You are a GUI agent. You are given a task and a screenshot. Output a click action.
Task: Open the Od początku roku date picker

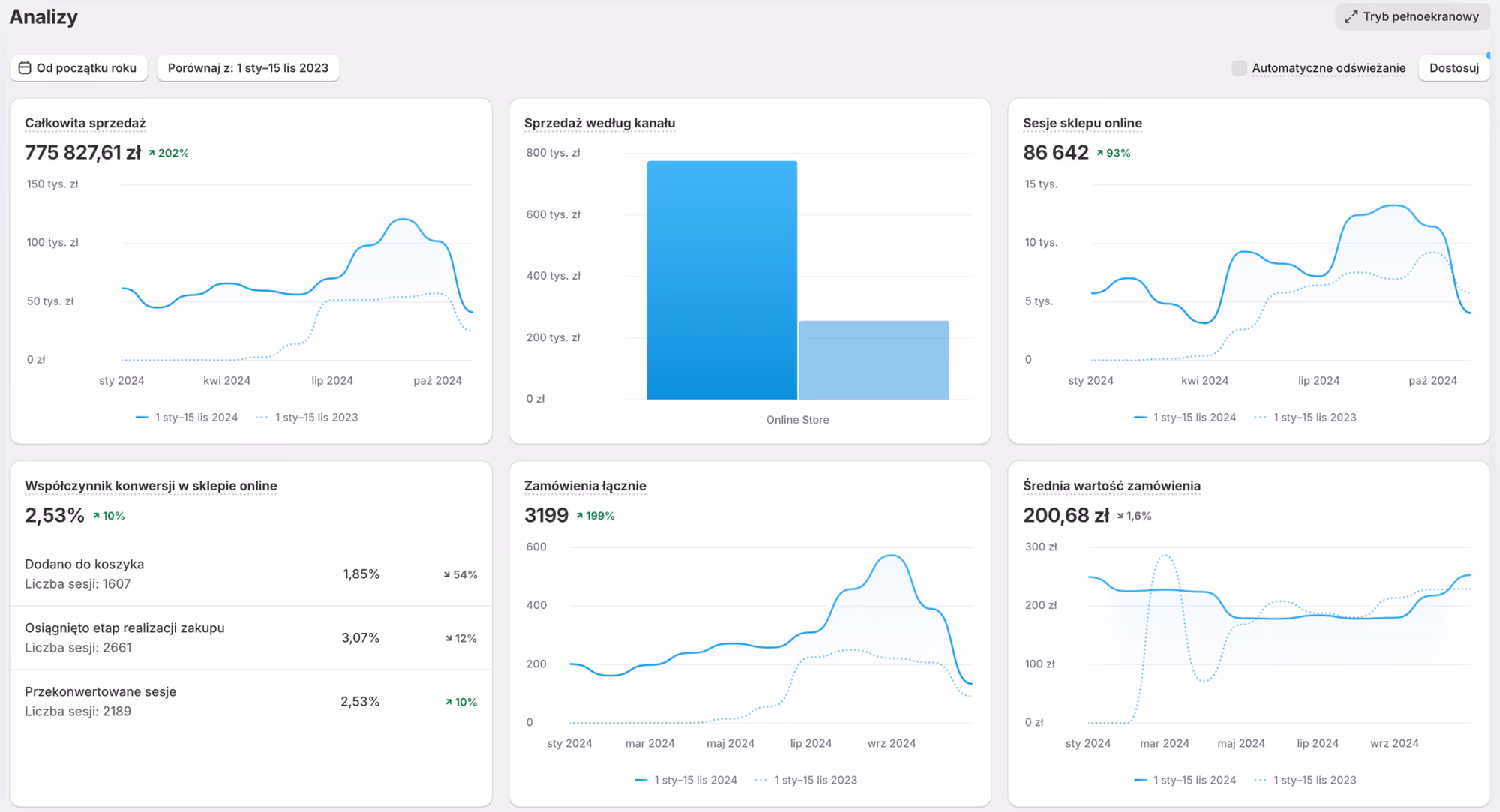[78, 68]
